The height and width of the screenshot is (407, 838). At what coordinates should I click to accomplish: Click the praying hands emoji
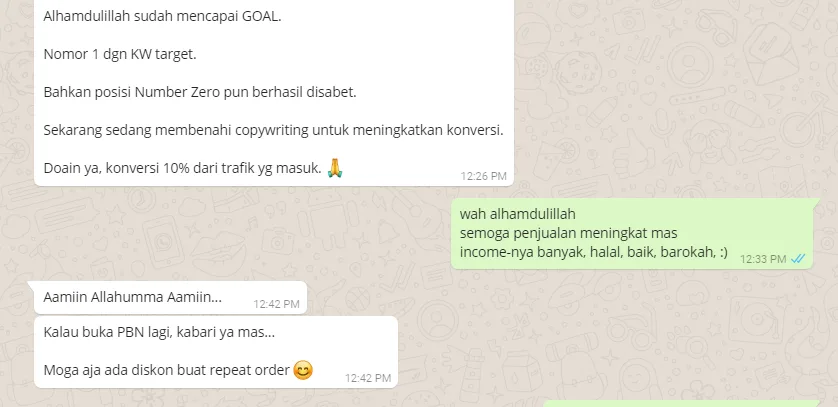point(335,168)
